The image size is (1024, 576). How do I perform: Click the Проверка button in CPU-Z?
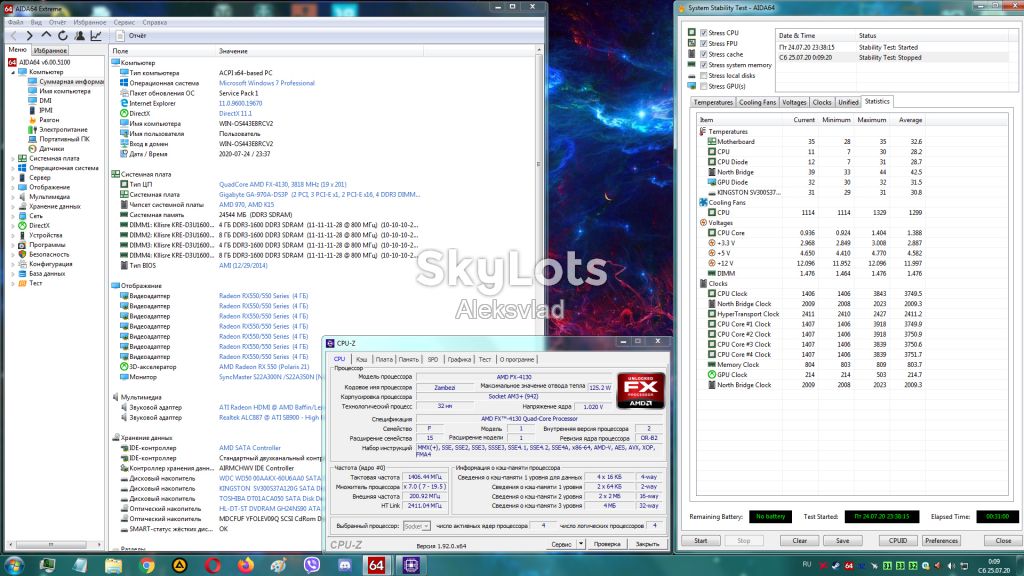[x=607, y=543]
